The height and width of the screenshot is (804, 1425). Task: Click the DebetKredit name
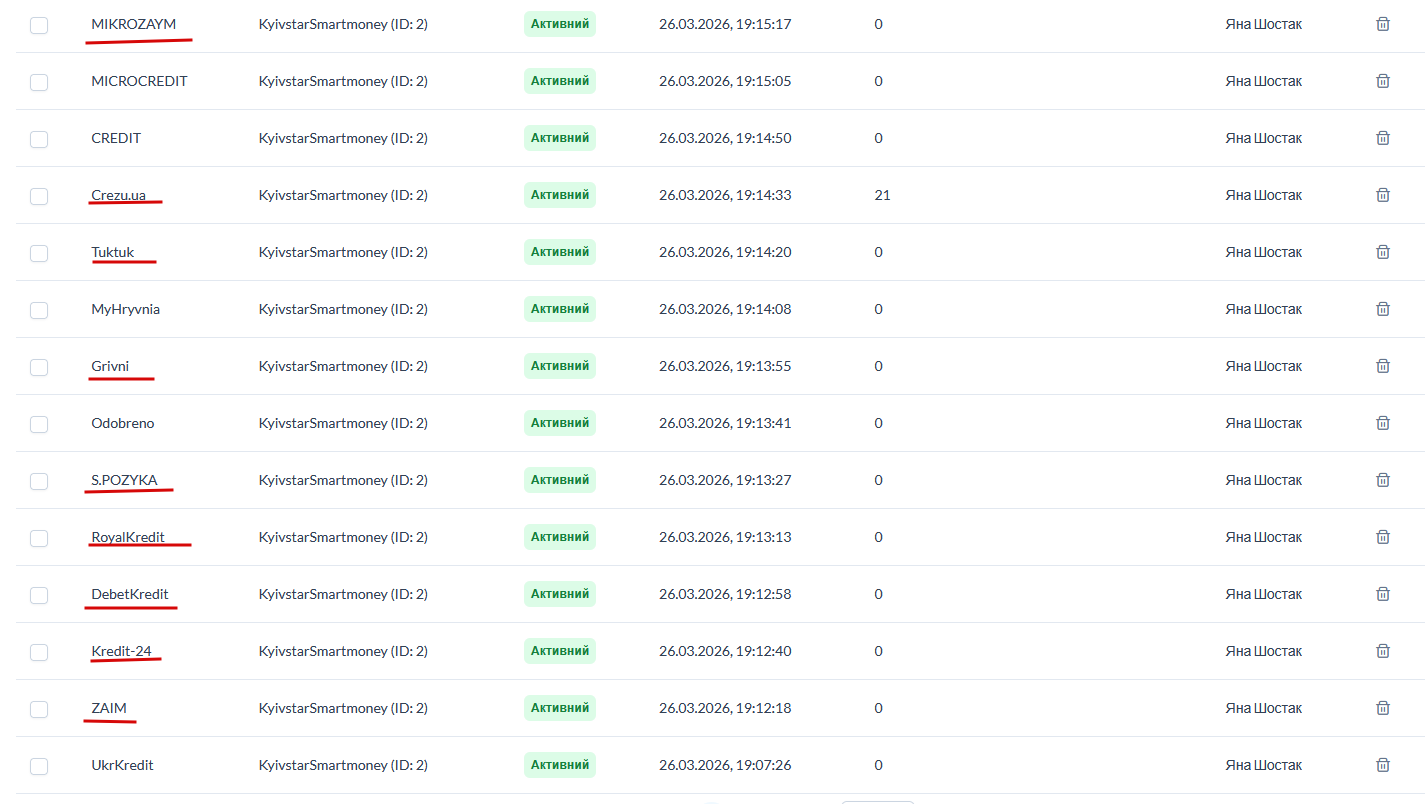130,594
